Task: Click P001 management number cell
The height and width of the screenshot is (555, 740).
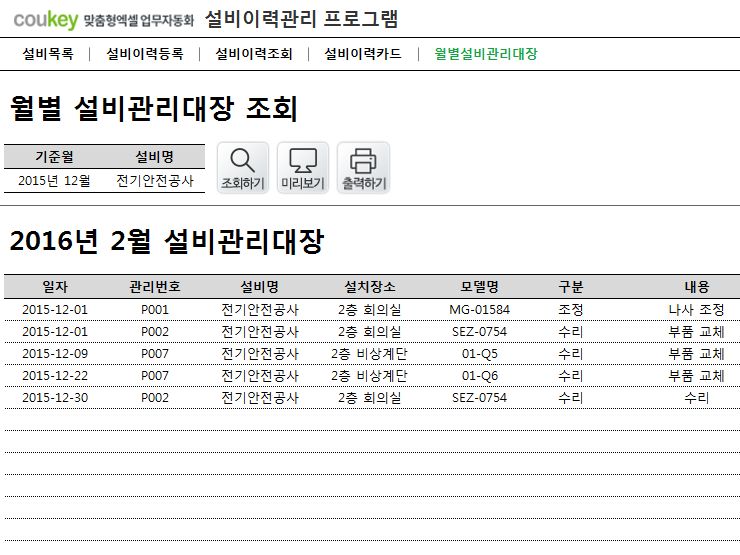Action: pos(155,310)
